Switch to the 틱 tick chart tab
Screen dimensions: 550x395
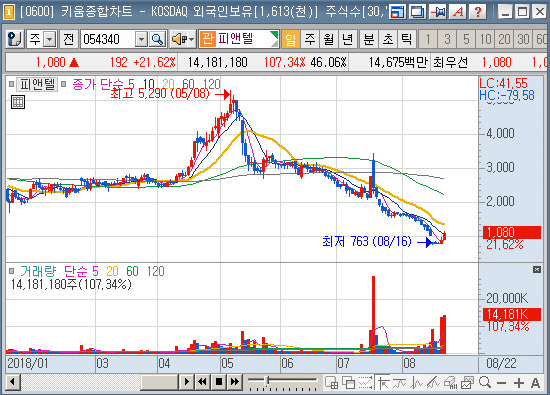(x=407, y=39)
